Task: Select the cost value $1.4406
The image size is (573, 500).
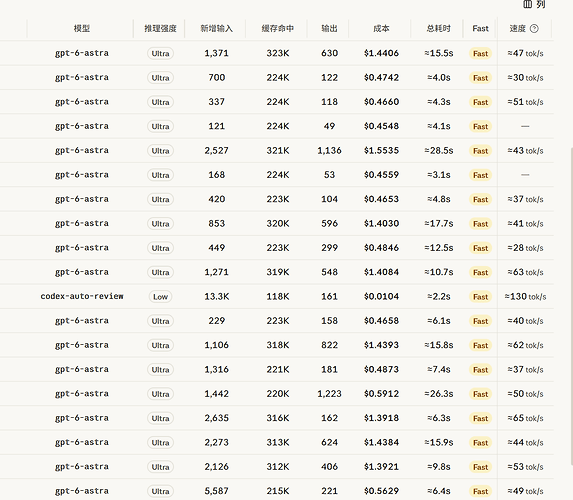Action: pyautogui.click(x=381, y=53)
